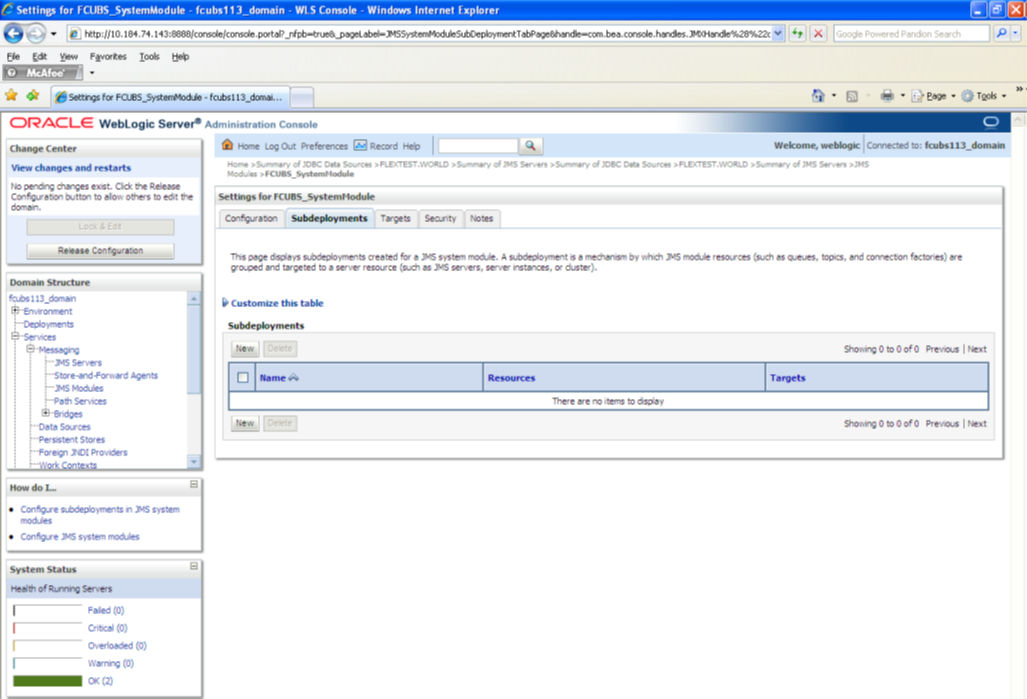Collapse the Services tree node
This screenshot has height=699, width=1027.
coord(15,336)
